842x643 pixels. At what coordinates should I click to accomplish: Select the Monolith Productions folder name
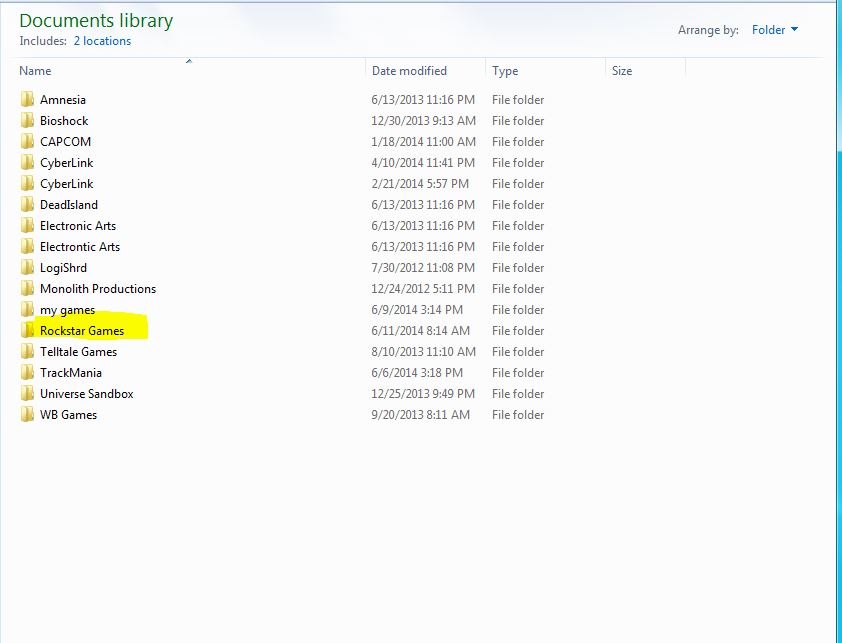tap(98, 288)
